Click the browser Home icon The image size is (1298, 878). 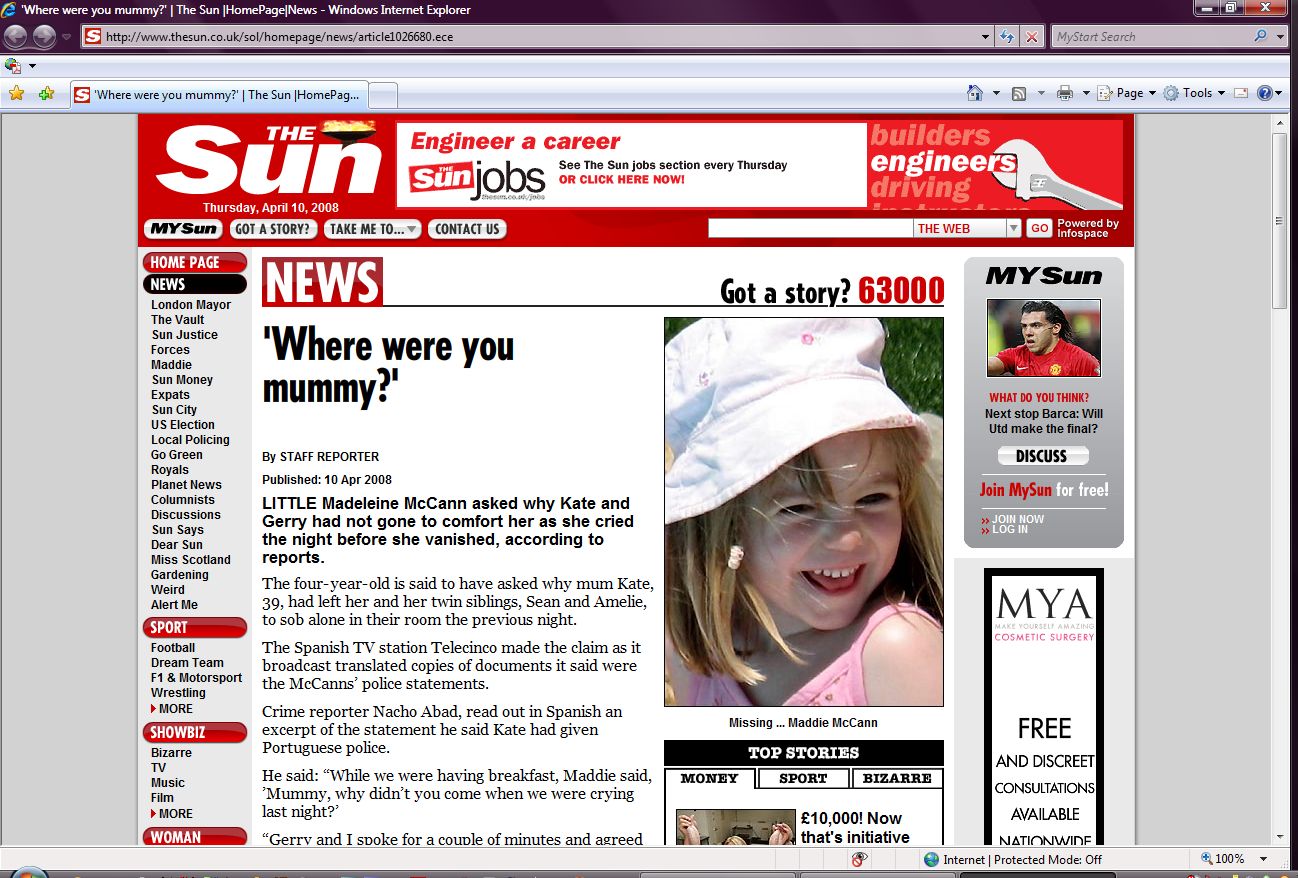pyautogui.click(x=975, y=93)
